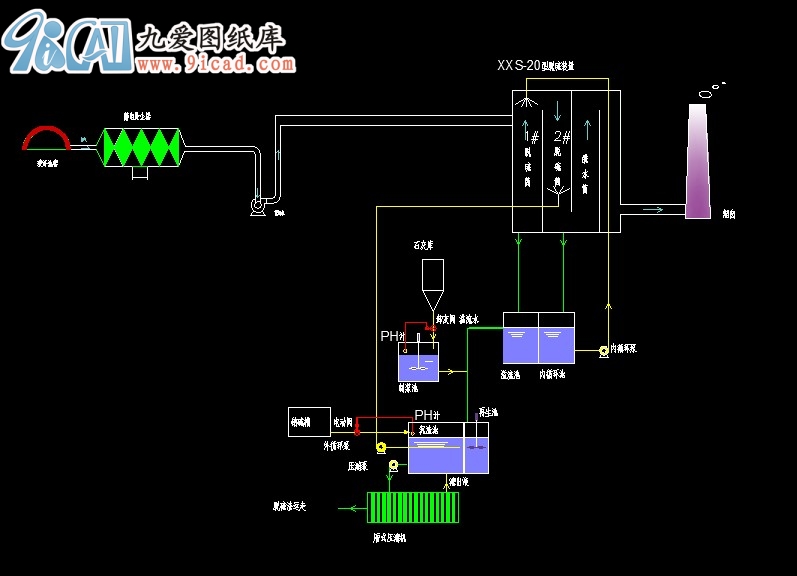Click the induced draft fan symbol
The height and width of the screenshot is (576, 797).
258,206
